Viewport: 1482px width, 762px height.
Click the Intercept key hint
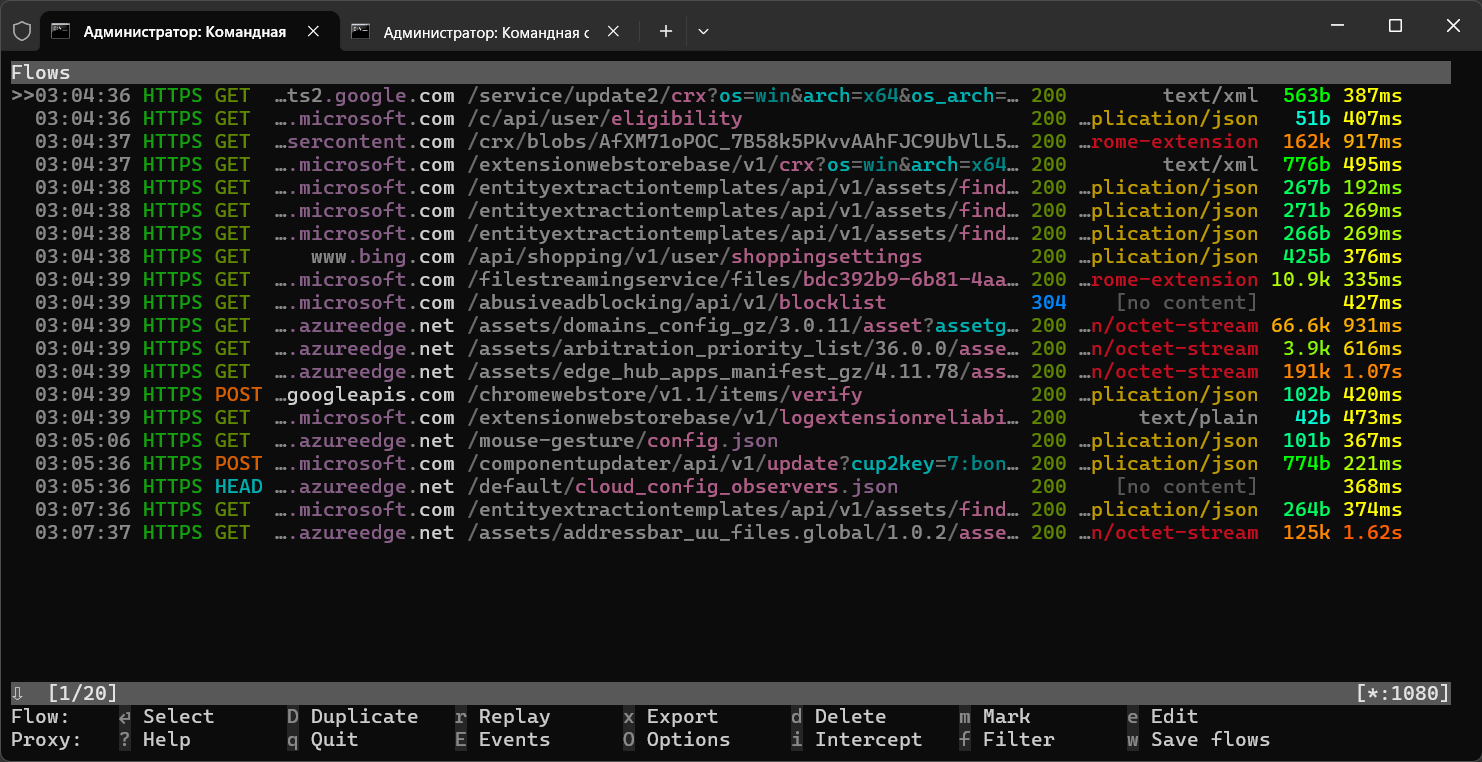[857, 739]
